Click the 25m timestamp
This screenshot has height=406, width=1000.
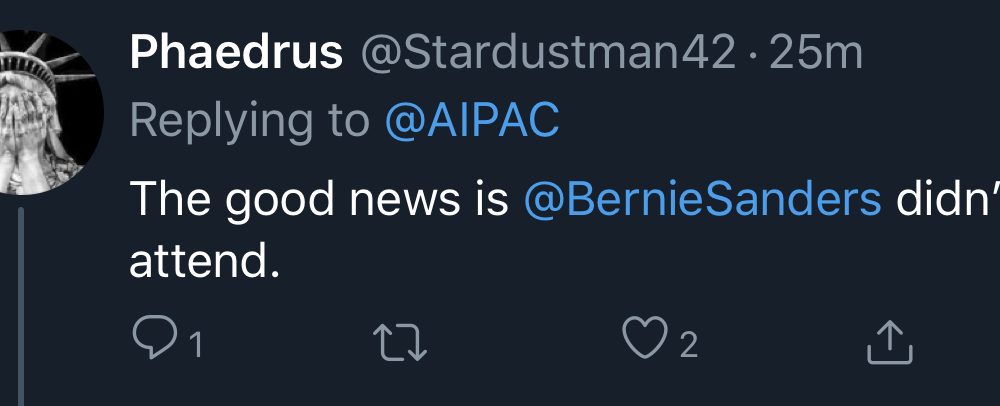[816, 54]
